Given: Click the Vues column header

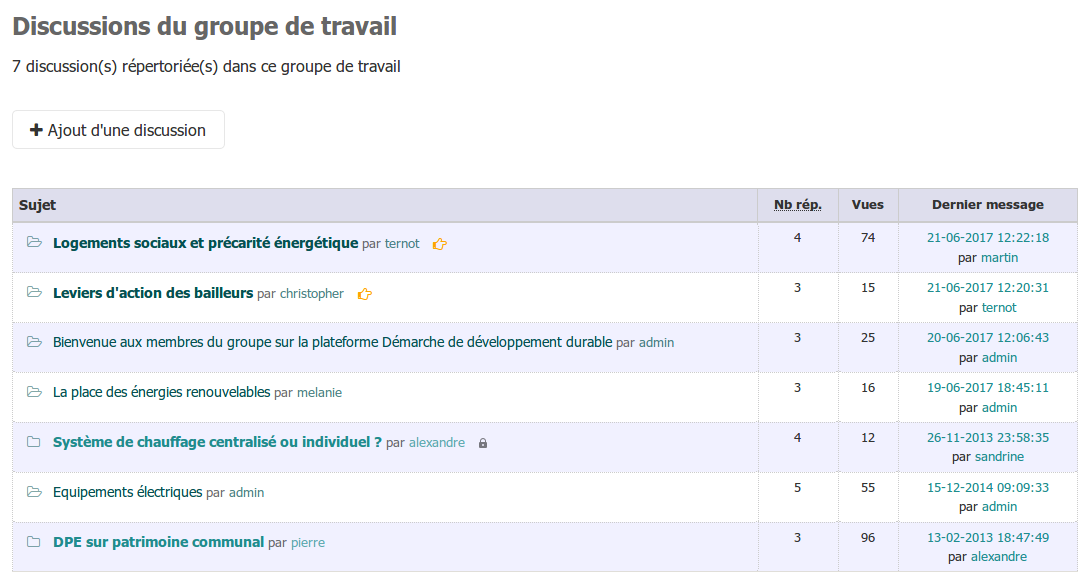Looking at the screenshot, I should point(867,205).
